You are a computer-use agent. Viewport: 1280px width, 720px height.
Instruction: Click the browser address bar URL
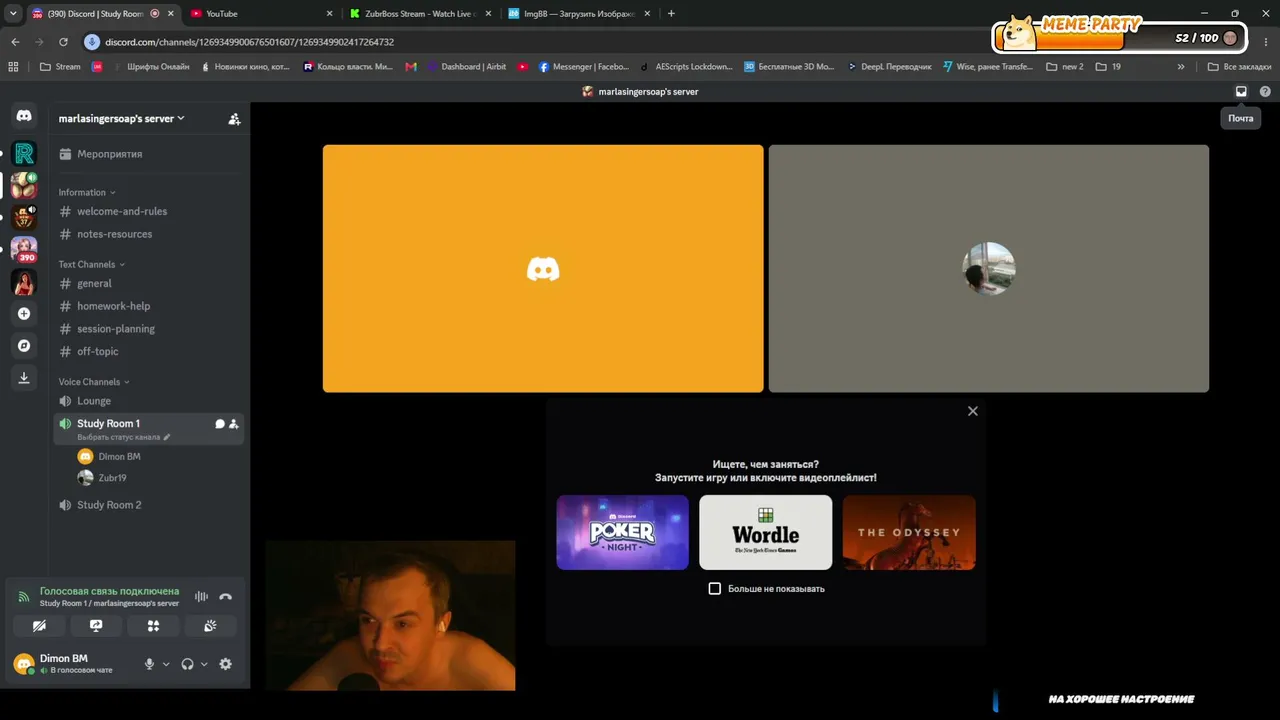click(x=249, y=42)
